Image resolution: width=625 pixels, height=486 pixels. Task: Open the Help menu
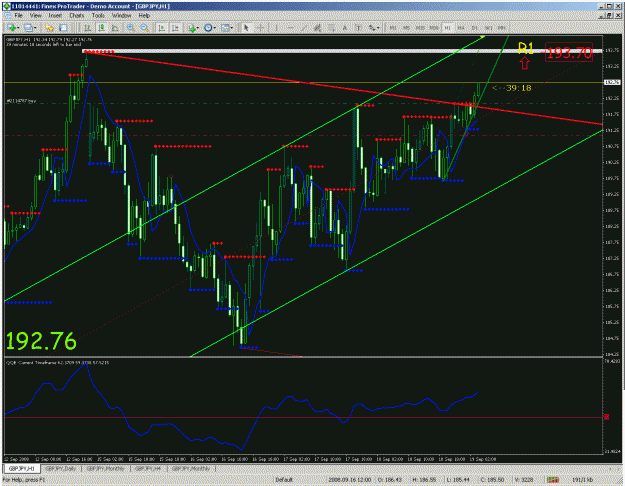pyautogui.click(x=144, y=16)
